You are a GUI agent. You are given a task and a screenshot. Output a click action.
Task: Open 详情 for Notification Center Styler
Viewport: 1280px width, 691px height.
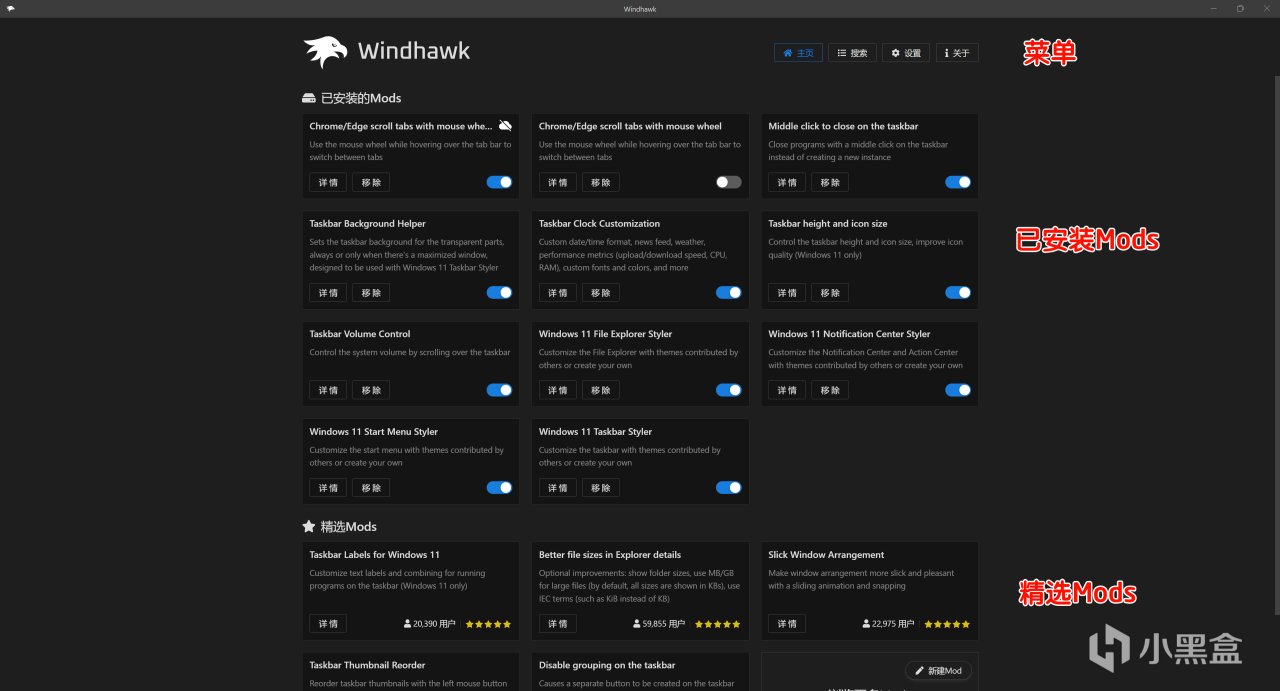tap(787, 390)
